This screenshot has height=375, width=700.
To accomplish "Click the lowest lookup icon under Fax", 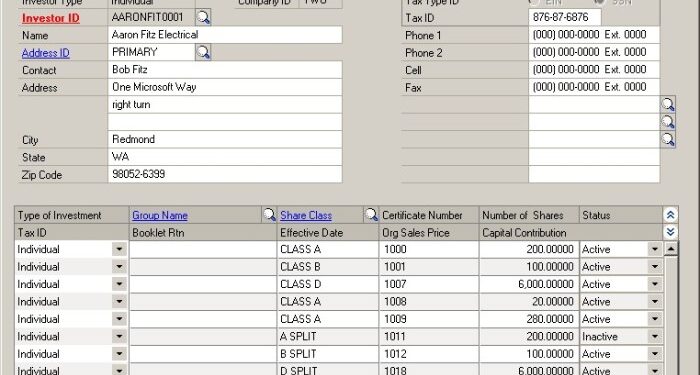I will 668,139.
